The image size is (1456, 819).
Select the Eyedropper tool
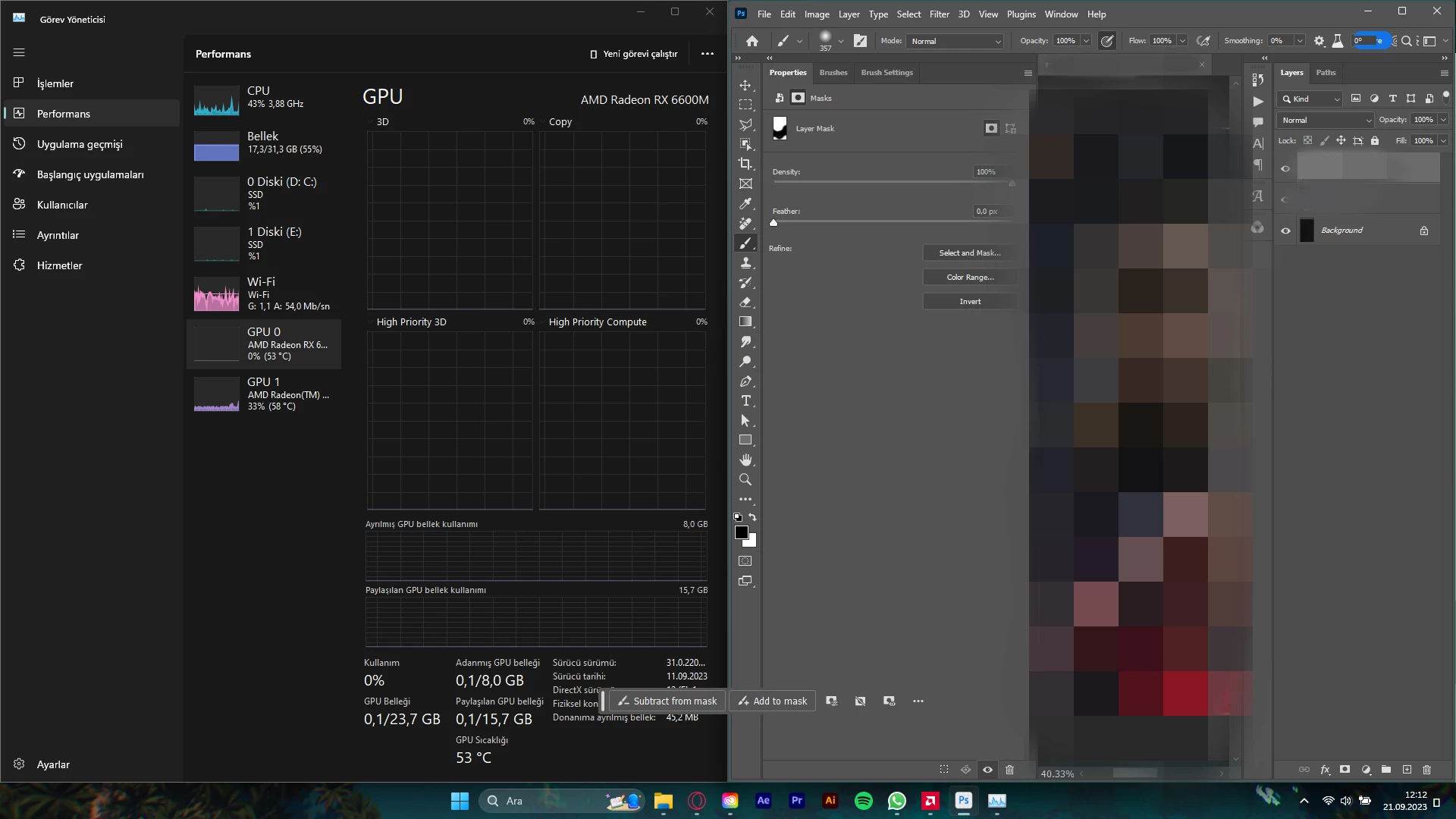745,203
